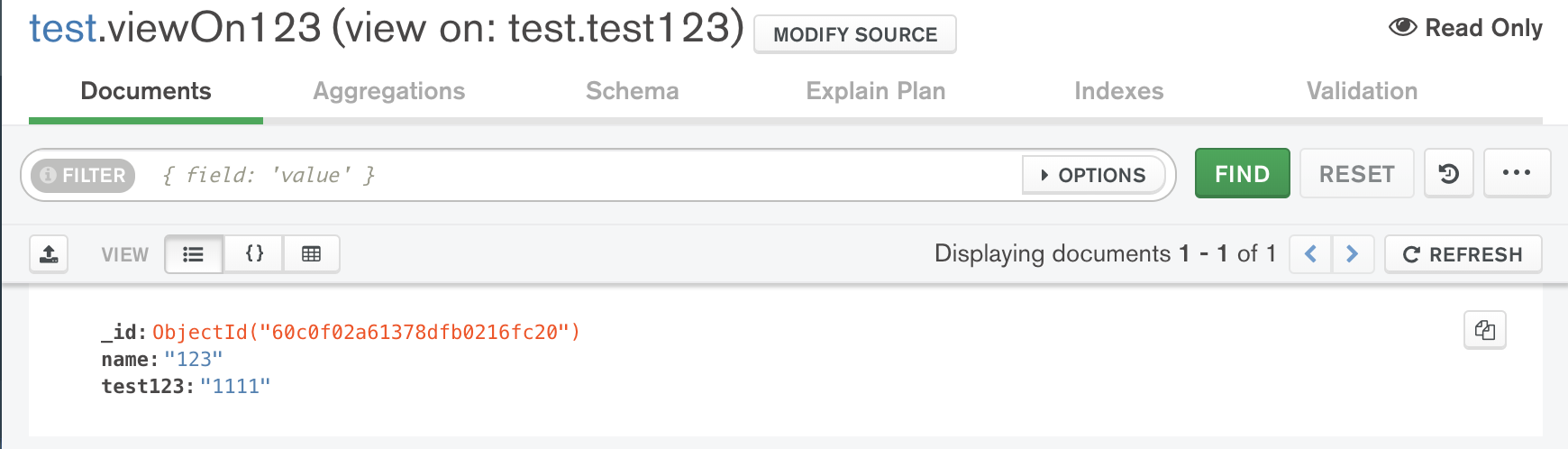The image size is (1568, 449).
Task: Click the export collection icon
Action: click(x=49, y=254)
